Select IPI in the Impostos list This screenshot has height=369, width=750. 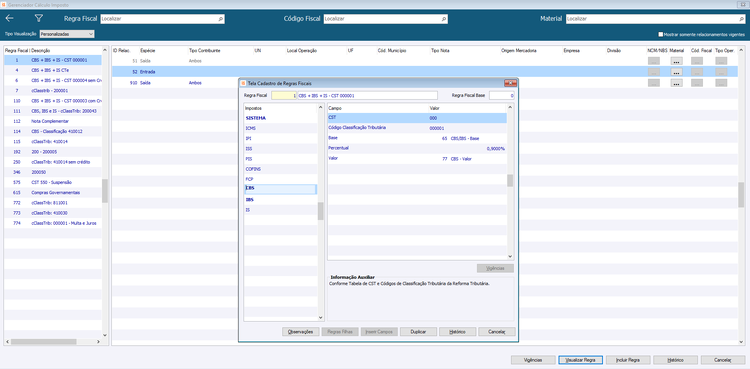tap(280, 138)
